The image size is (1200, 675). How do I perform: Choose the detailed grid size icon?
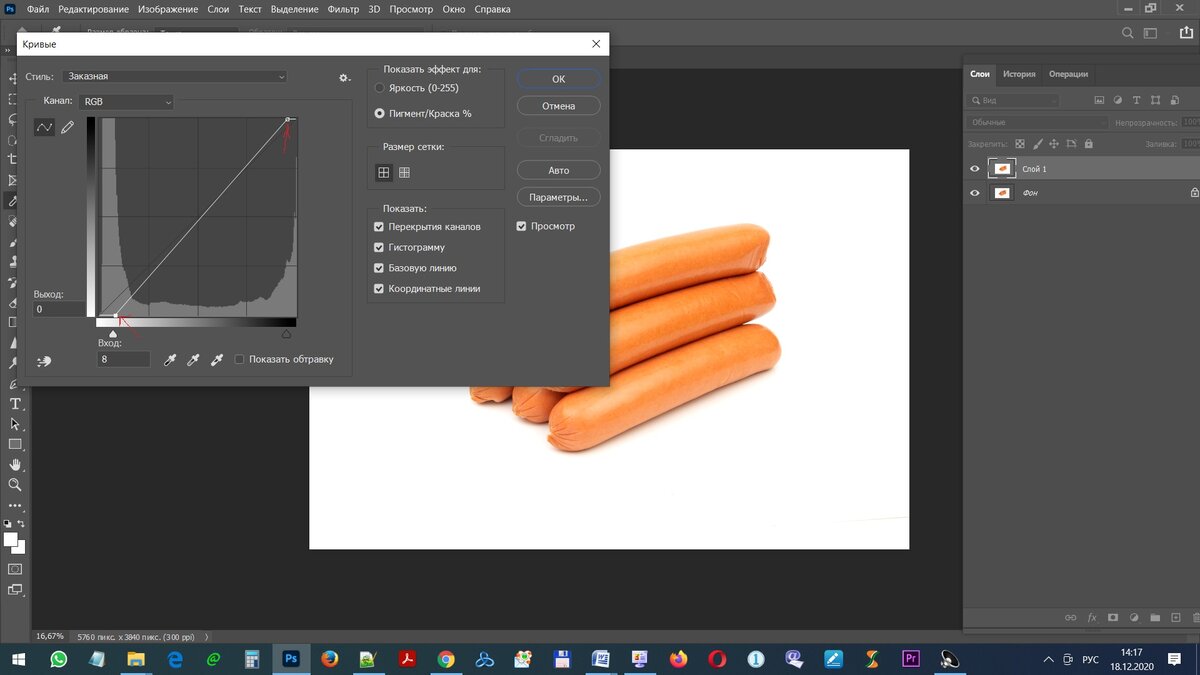pyautogui.click(x=405, y=172)
